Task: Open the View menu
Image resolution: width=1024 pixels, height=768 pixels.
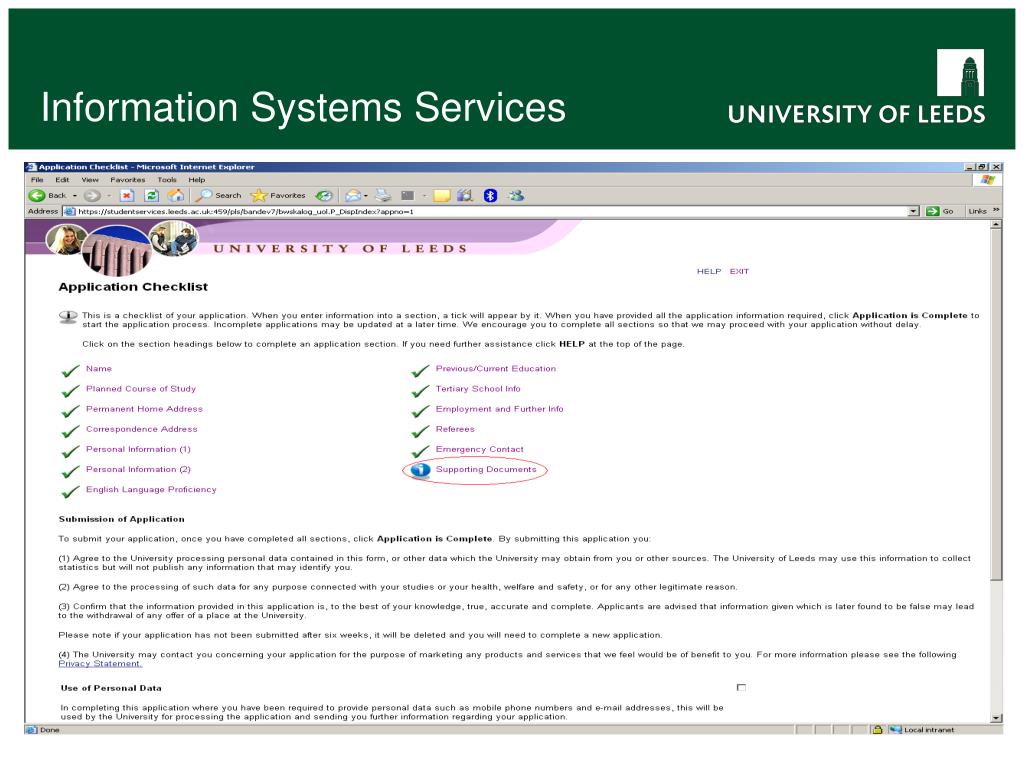Action: coord(90,180)
